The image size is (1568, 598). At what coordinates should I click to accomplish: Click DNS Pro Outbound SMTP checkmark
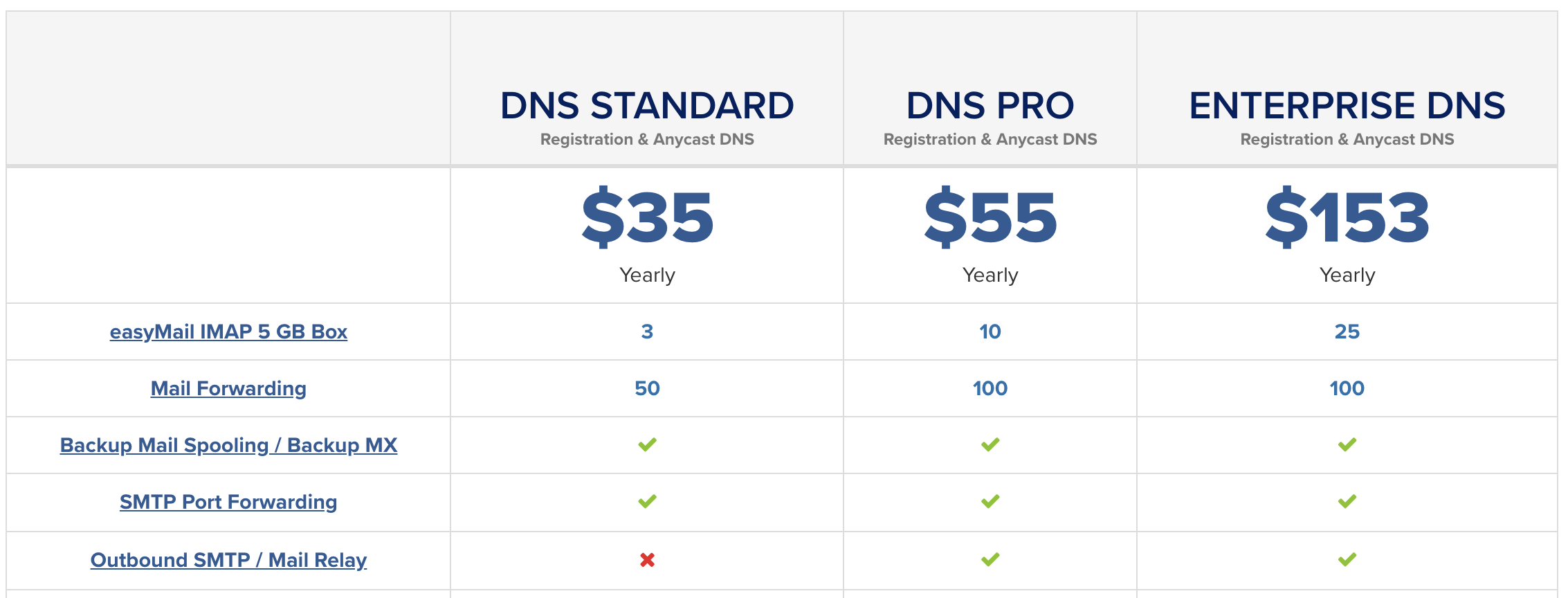[x=990, y=559]
